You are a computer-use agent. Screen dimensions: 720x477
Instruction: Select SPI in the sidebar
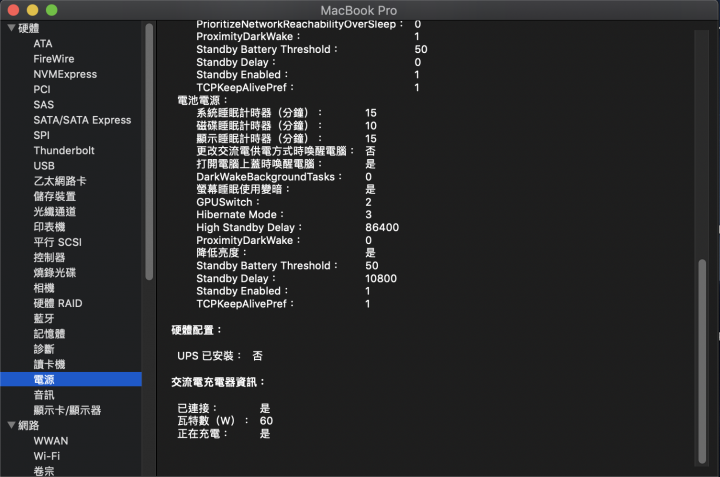point(41,135)
